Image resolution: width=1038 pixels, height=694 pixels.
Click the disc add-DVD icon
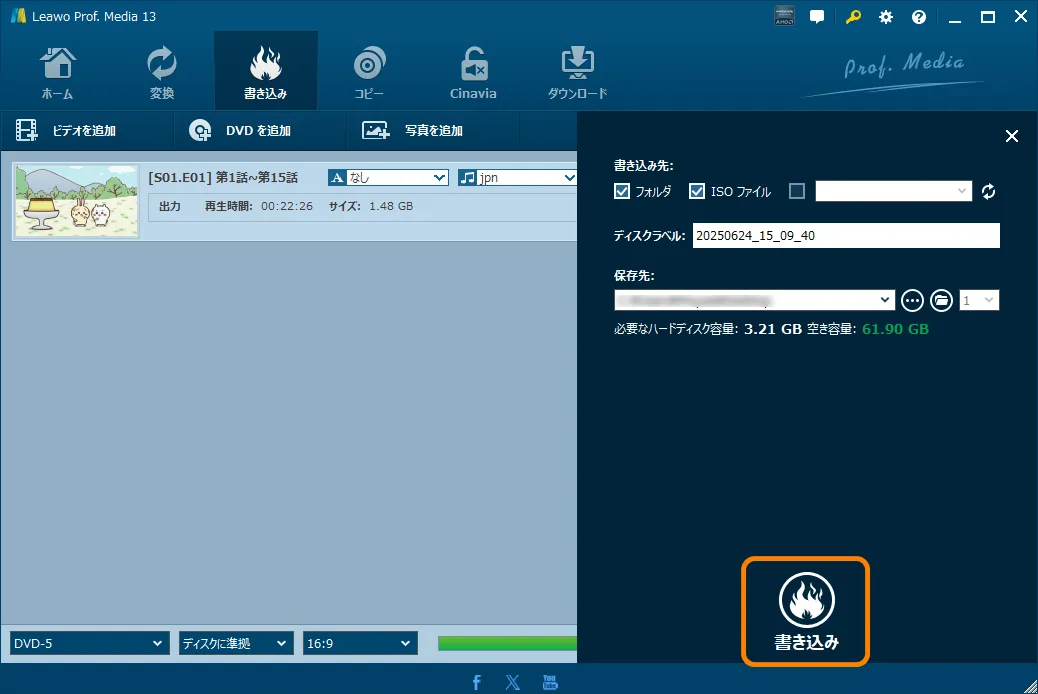click(200, 130)
